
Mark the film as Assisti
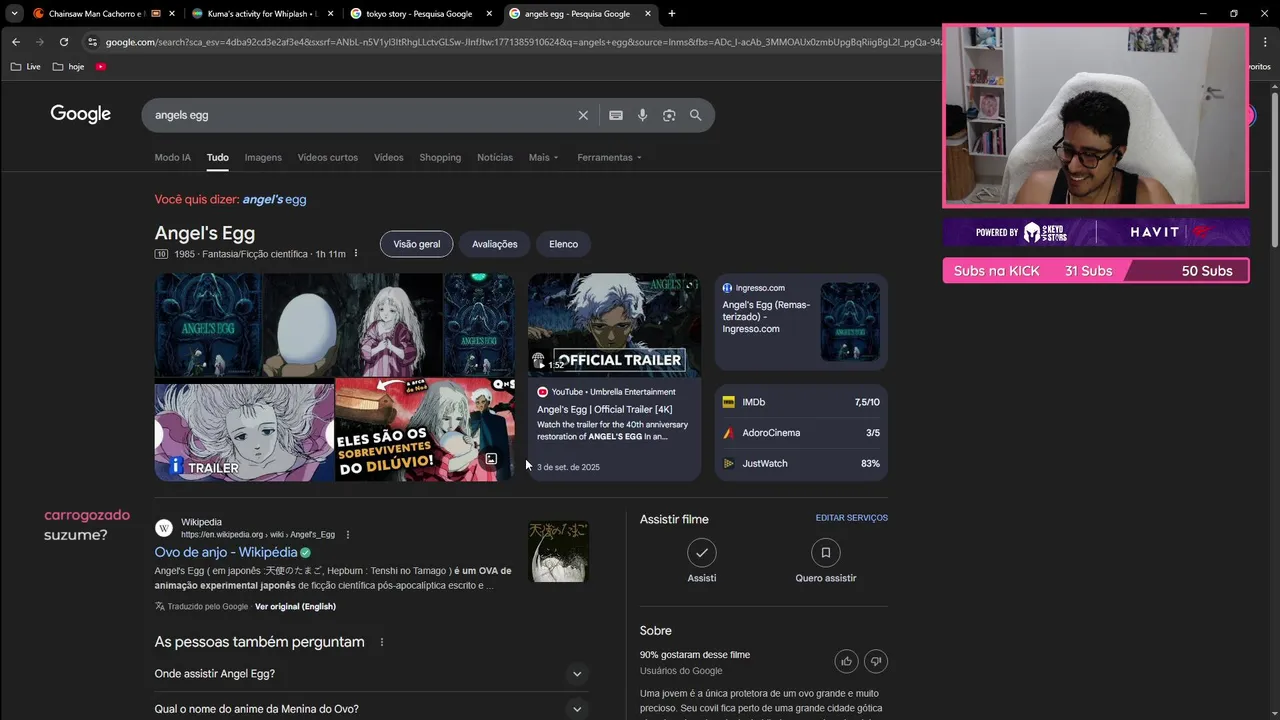[702, 553]
